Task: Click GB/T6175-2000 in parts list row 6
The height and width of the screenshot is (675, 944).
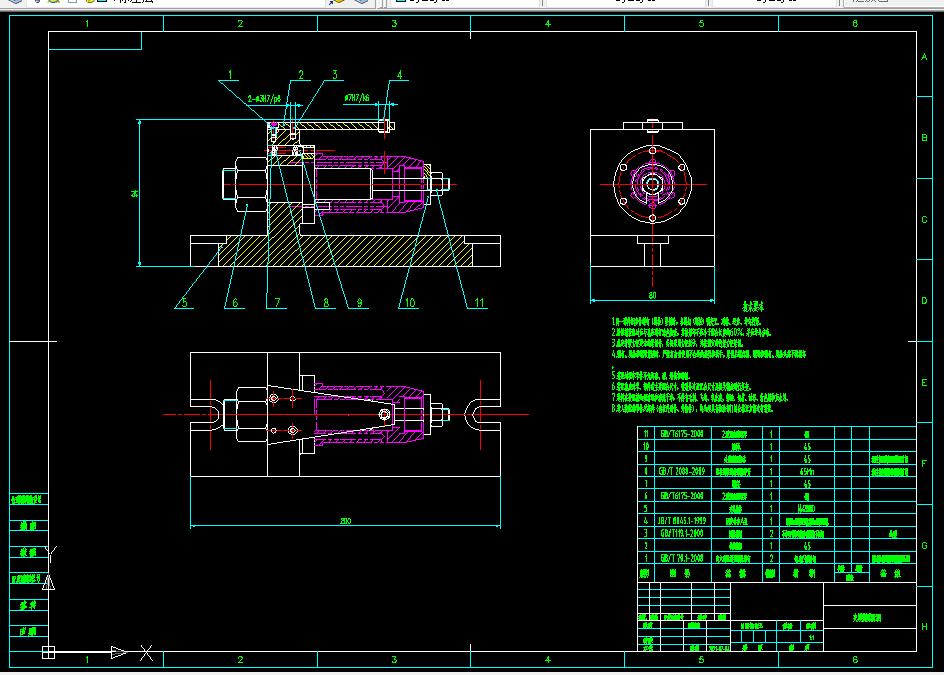Action: [x=682, y=496]
